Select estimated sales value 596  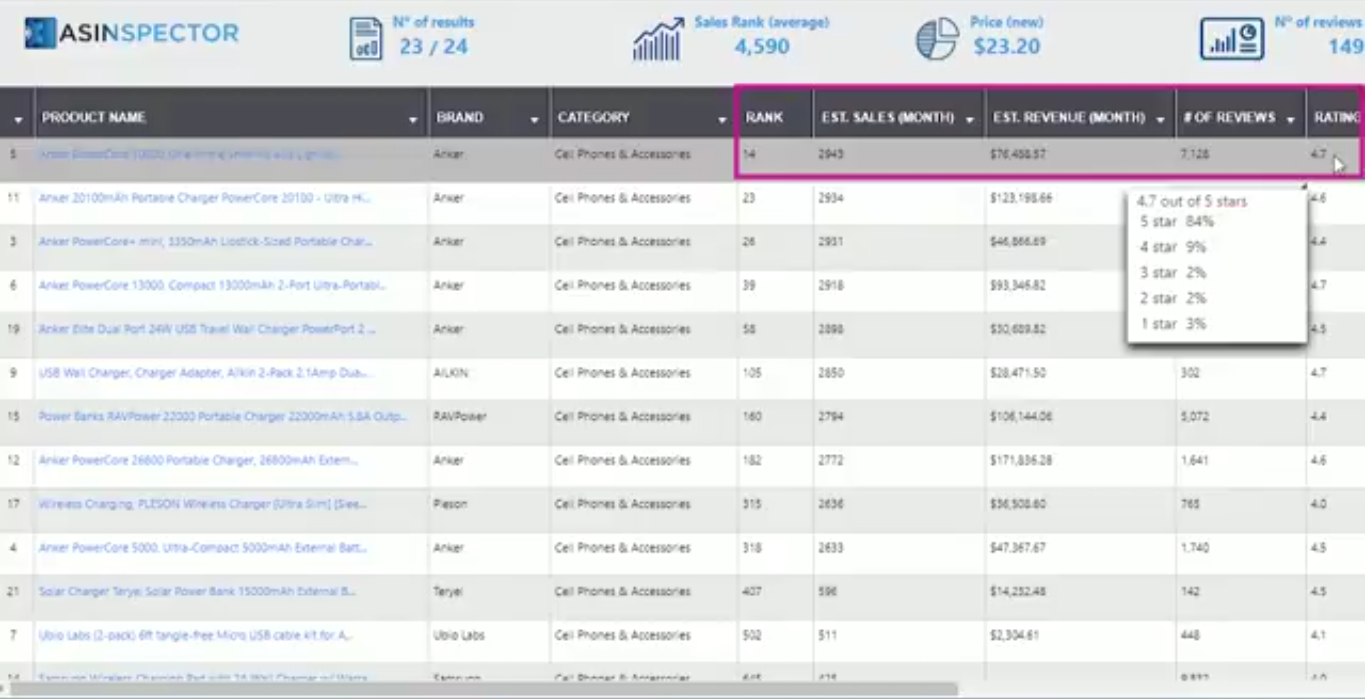coord(829,591)
